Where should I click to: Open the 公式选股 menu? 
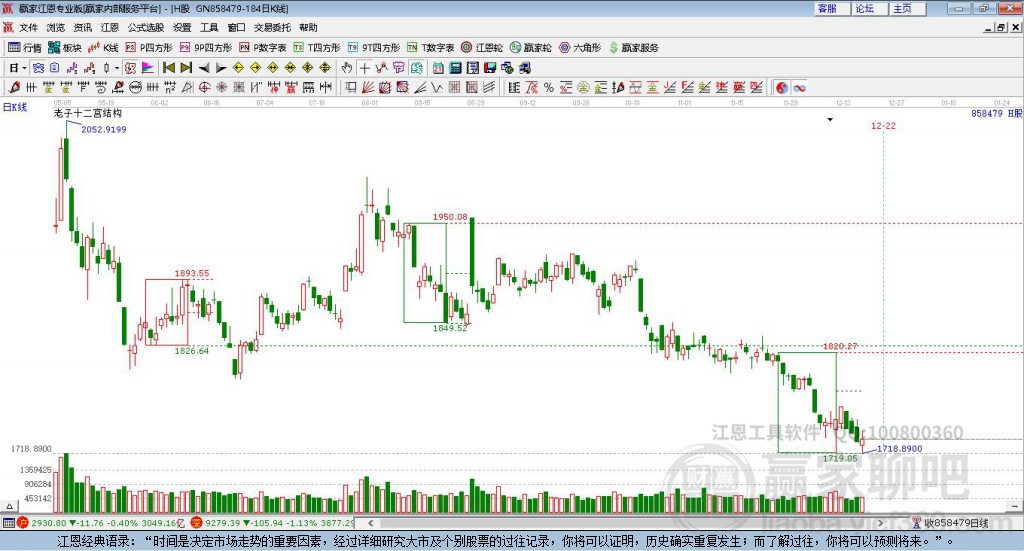pyautogui.click(x=146, y=27)
